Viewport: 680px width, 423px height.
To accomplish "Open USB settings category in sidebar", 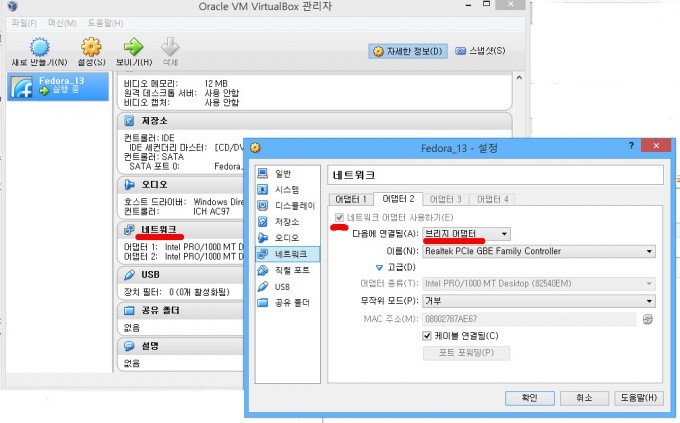I will (281, 286).
